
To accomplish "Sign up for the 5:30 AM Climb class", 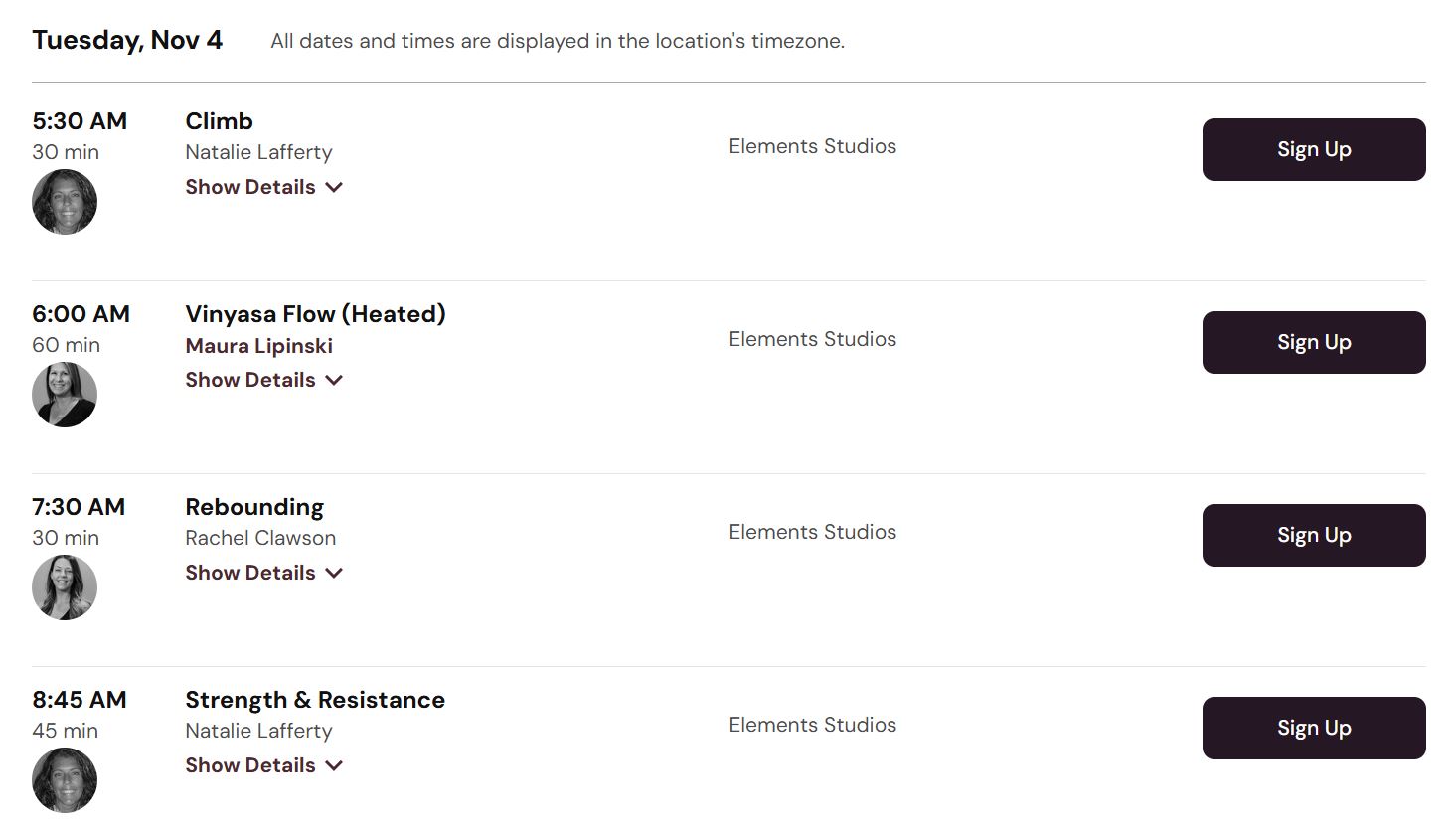I will [x=1313, y=149].
